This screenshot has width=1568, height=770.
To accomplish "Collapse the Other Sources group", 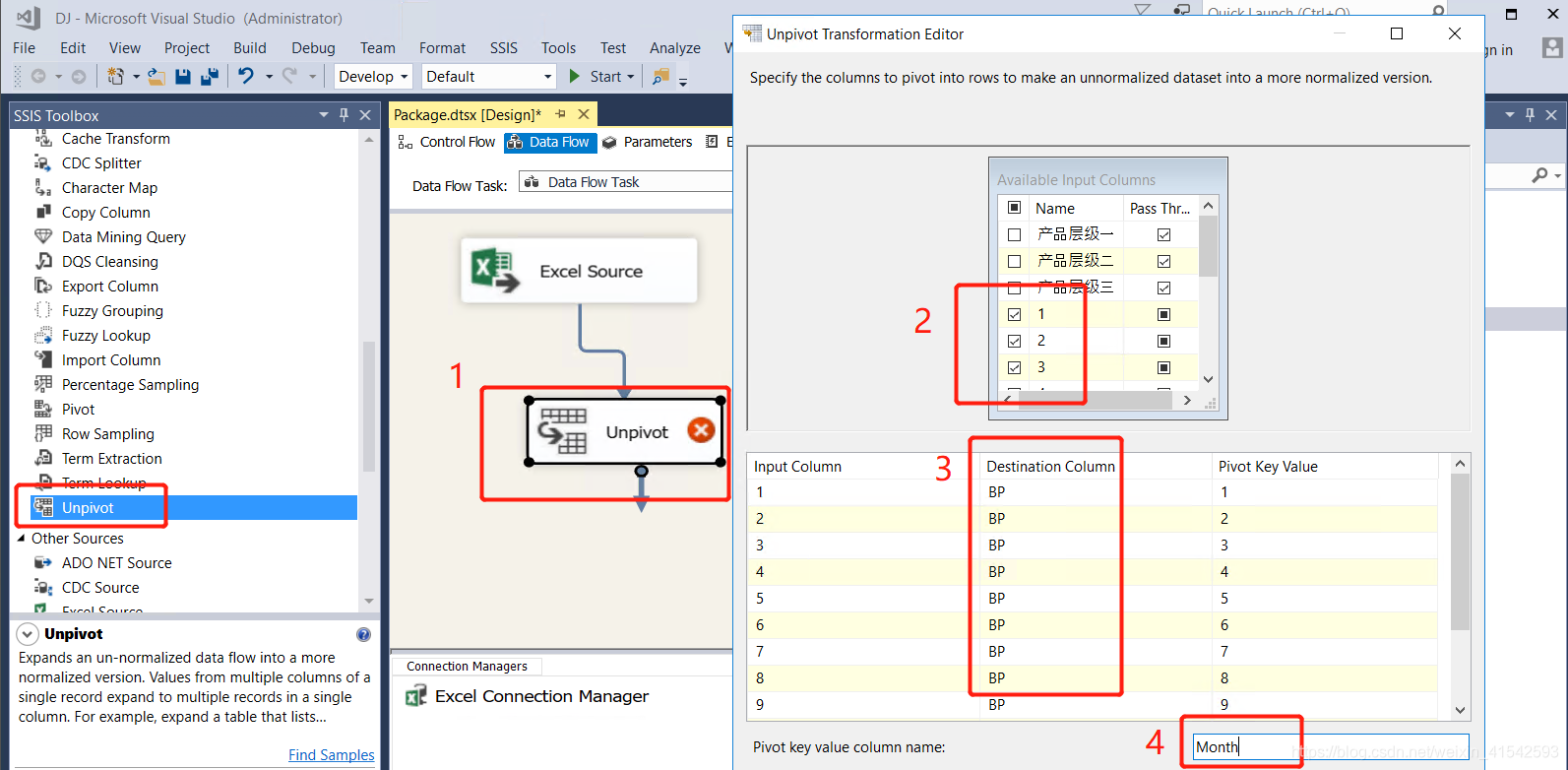I will point(22,538).
